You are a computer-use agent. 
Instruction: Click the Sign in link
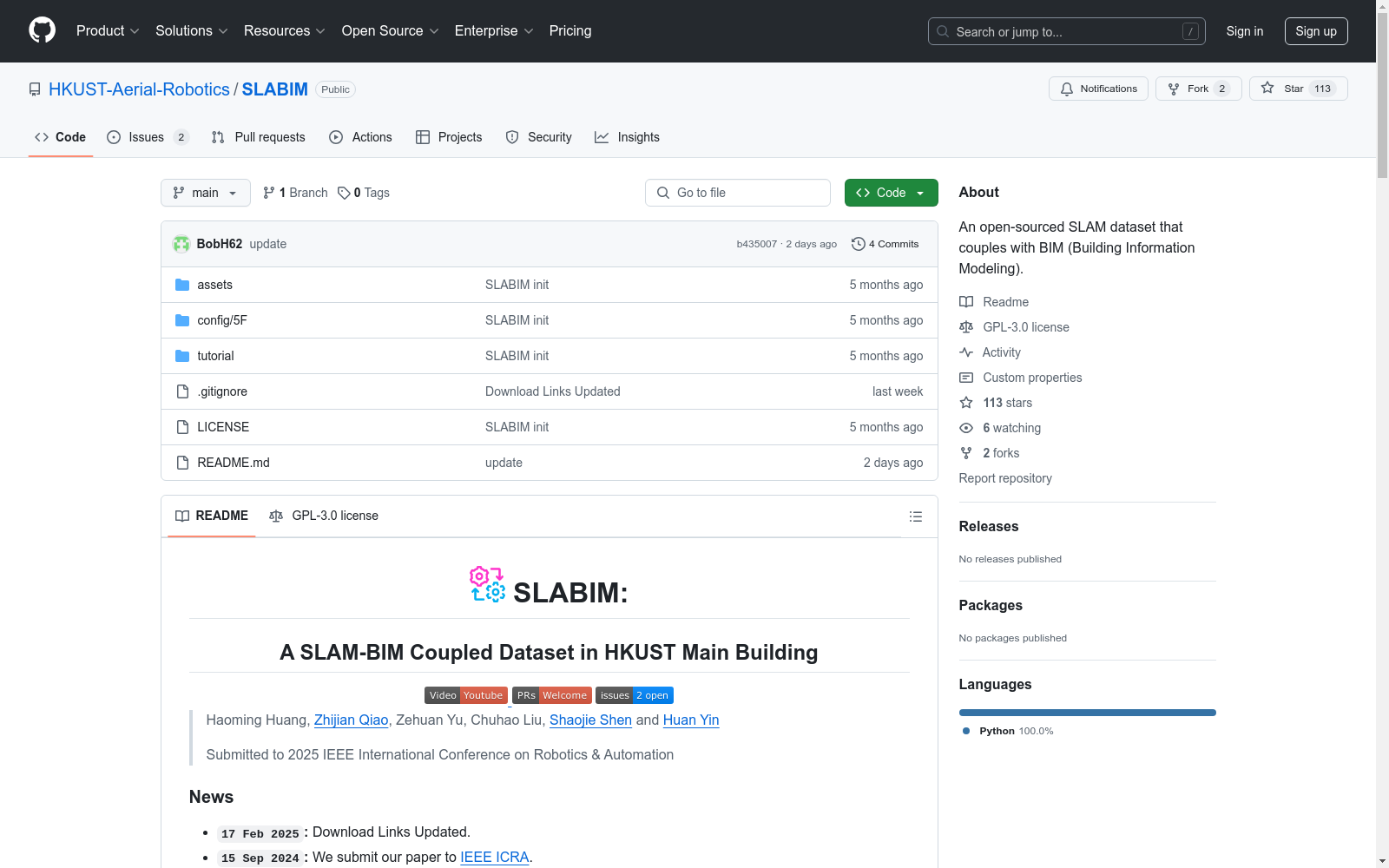click(1245, 31)
